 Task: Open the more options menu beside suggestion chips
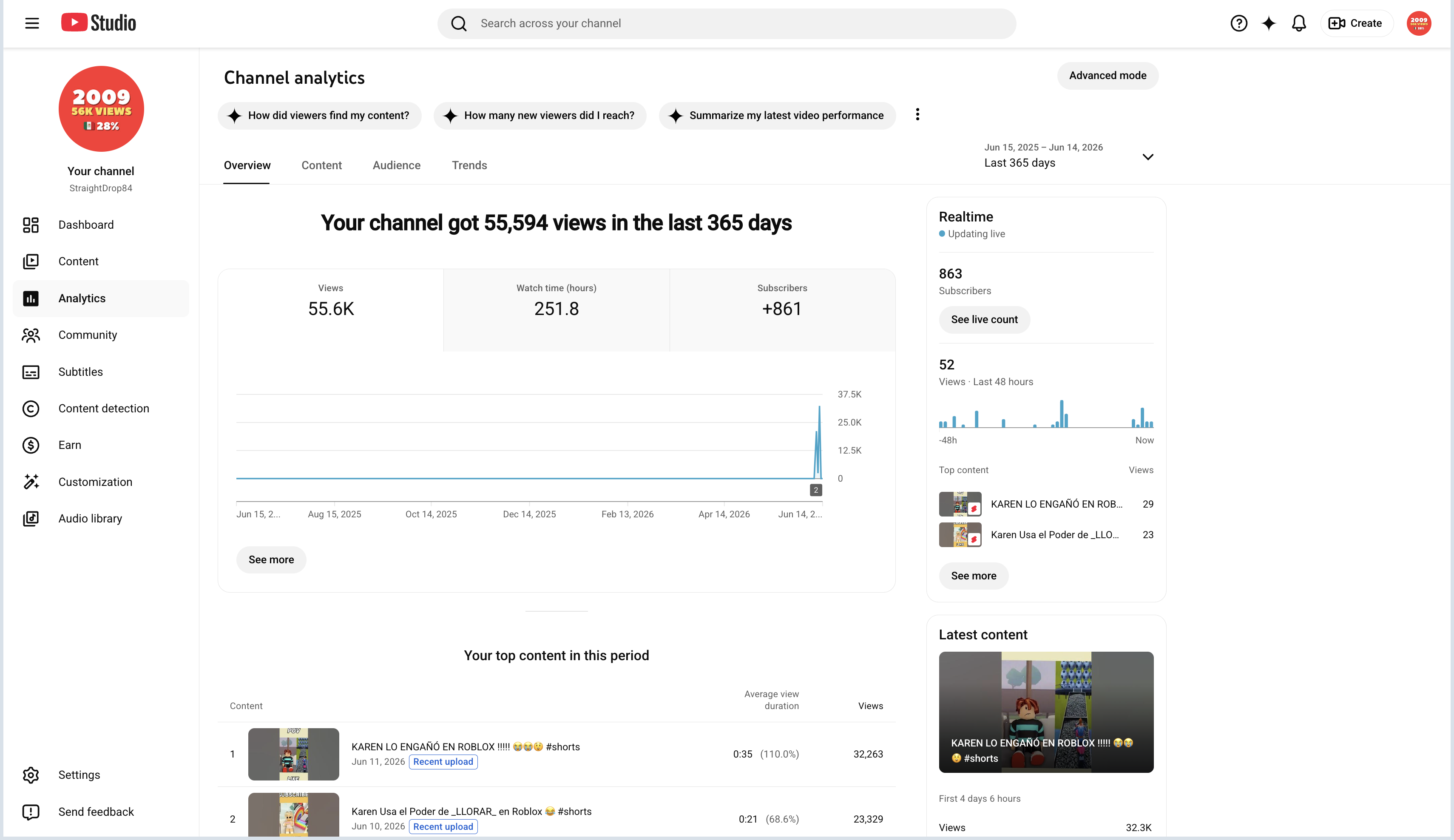(x=917, y=115)
